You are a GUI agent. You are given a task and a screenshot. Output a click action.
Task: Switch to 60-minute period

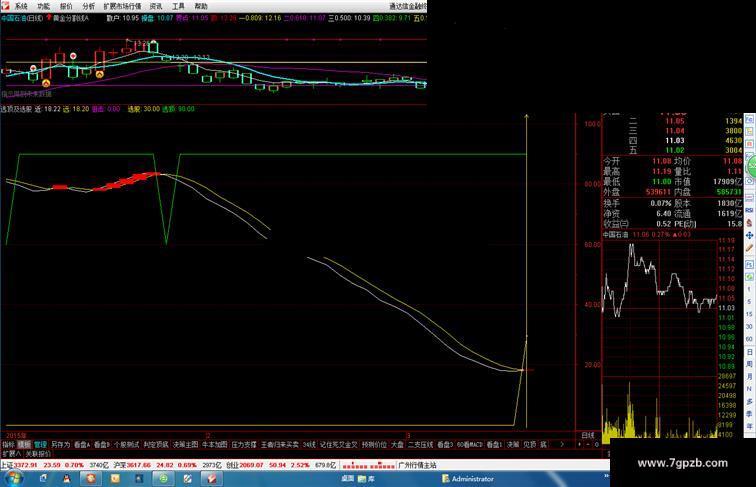click(749, 339)
